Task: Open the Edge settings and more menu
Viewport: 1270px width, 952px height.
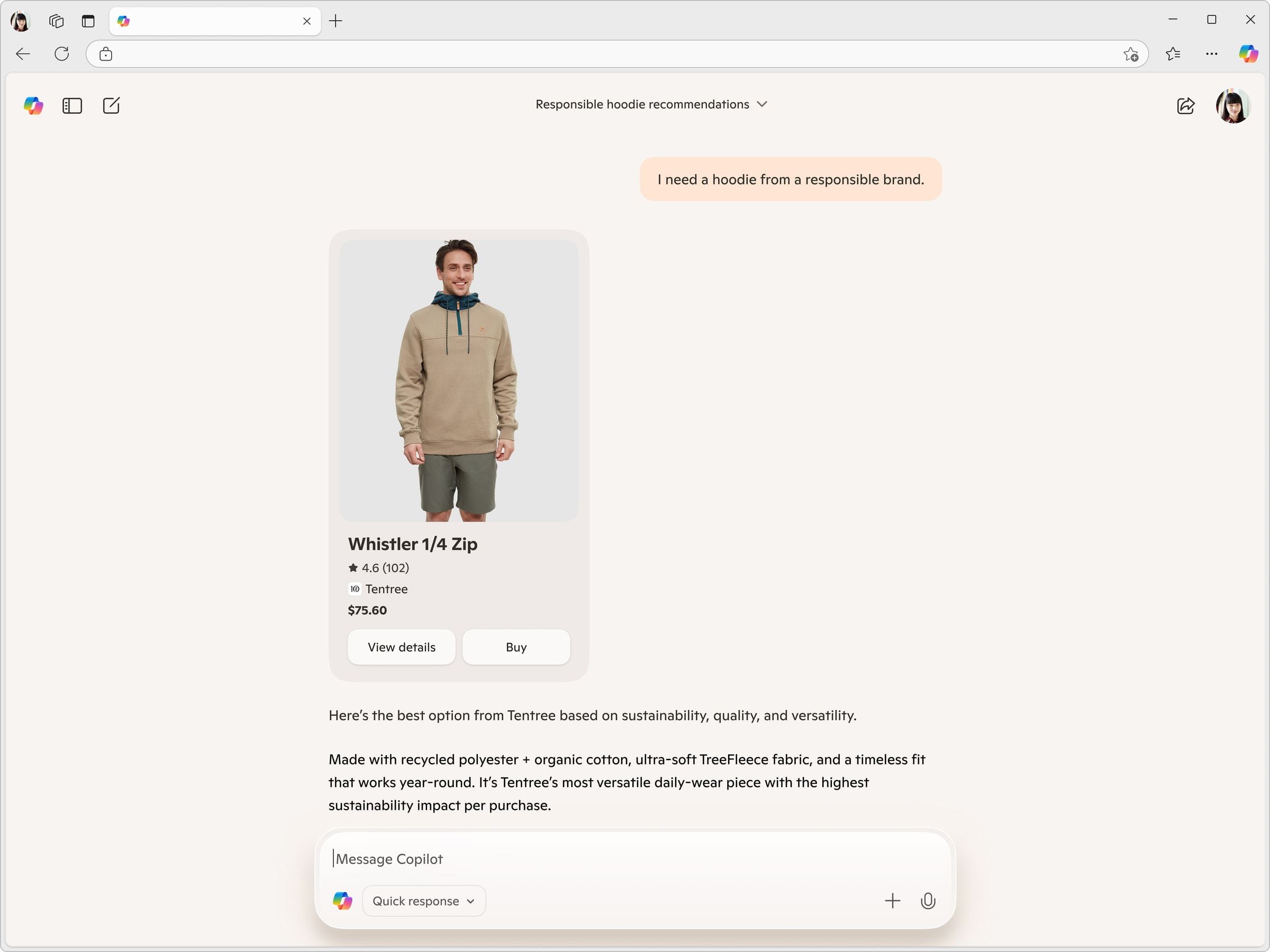Action: pyautogui.click(x=1211, y=54)
